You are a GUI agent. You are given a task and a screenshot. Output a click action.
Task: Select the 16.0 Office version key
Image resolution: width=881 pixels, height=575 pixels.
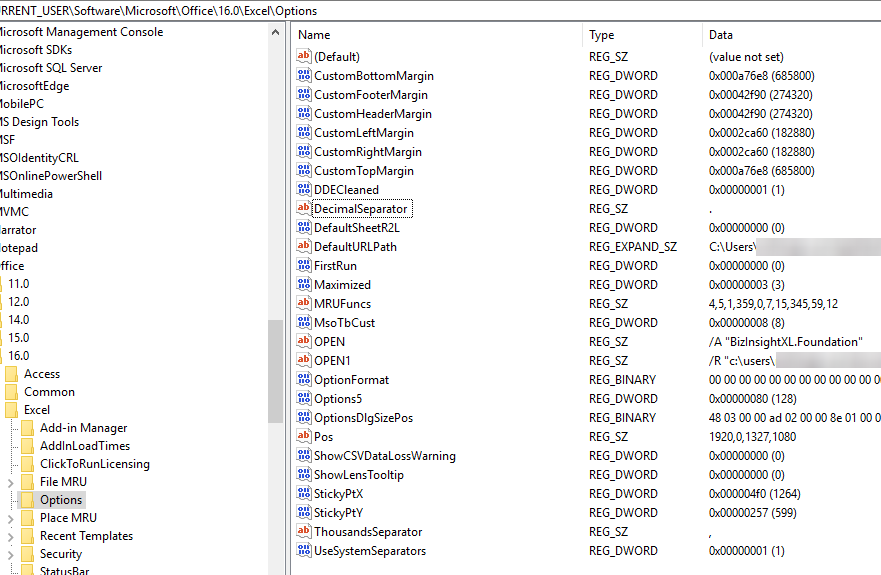pyautogui.click(x=19, y=356)
